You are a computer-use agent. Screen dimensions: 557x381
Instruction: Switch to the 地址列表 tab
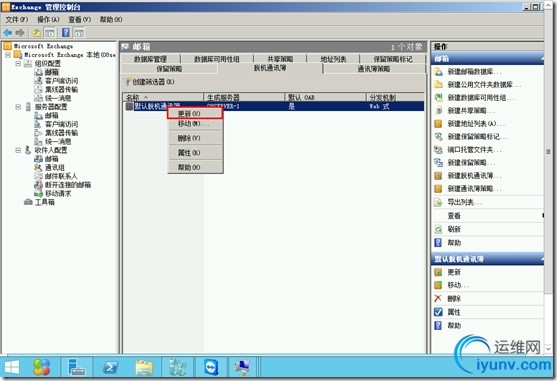pos(333,59)
